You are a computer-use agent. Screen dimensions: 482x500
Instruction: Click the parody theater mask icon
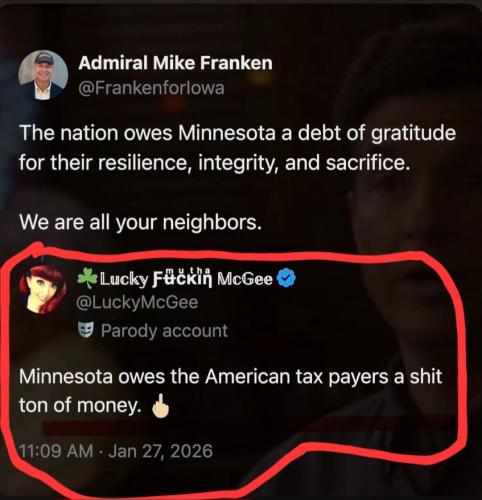[x=86, y=330]
